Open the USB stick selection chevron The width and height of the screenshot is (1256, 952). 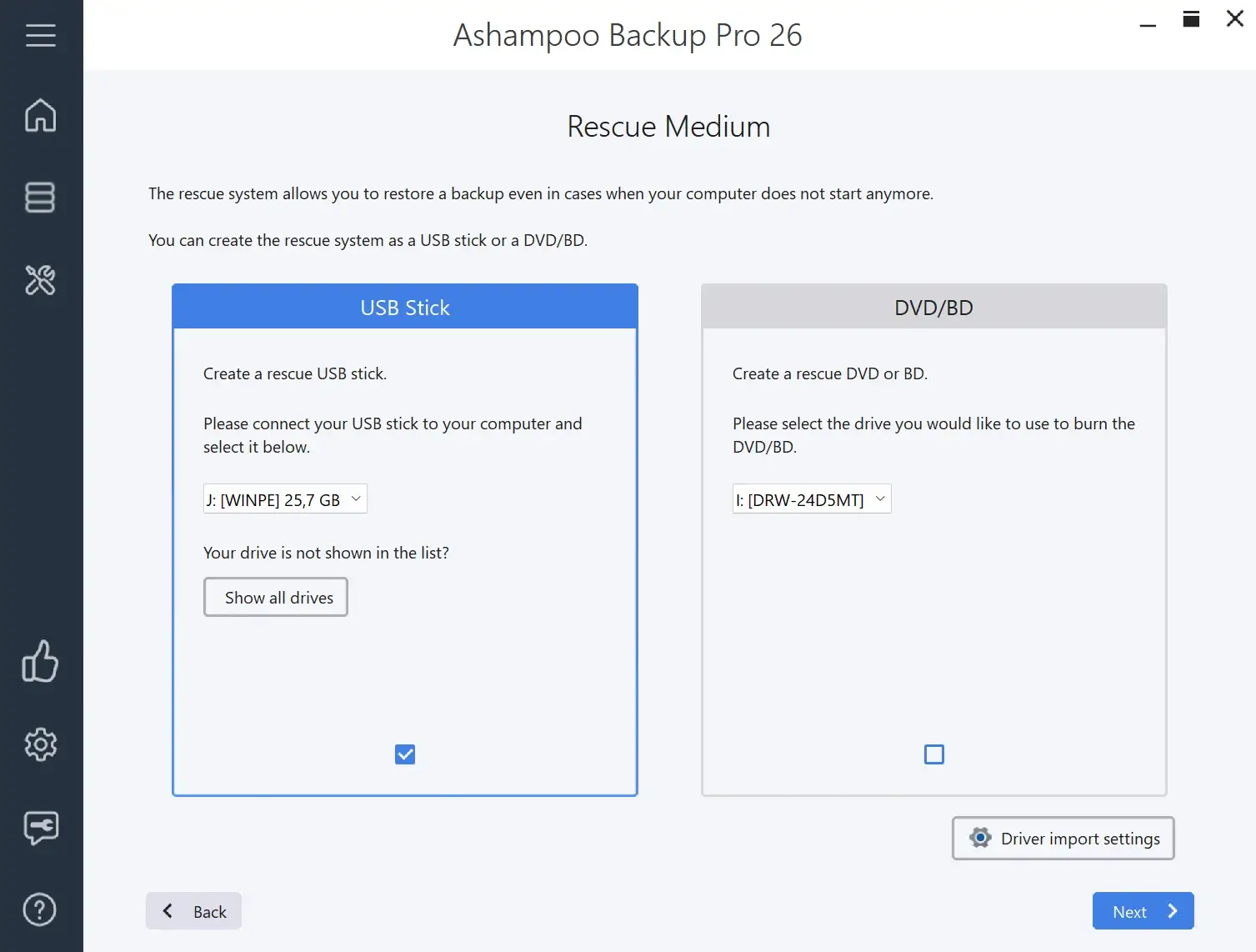356,499
